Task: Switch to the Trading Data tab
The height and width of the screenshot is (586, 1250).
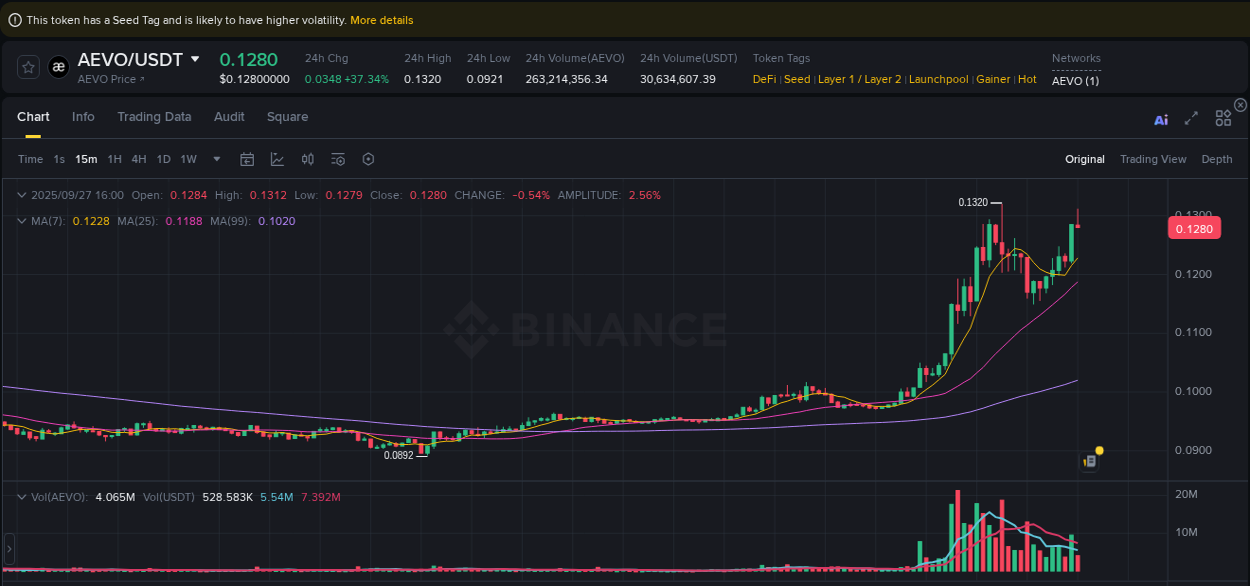Action: (154, 117)
